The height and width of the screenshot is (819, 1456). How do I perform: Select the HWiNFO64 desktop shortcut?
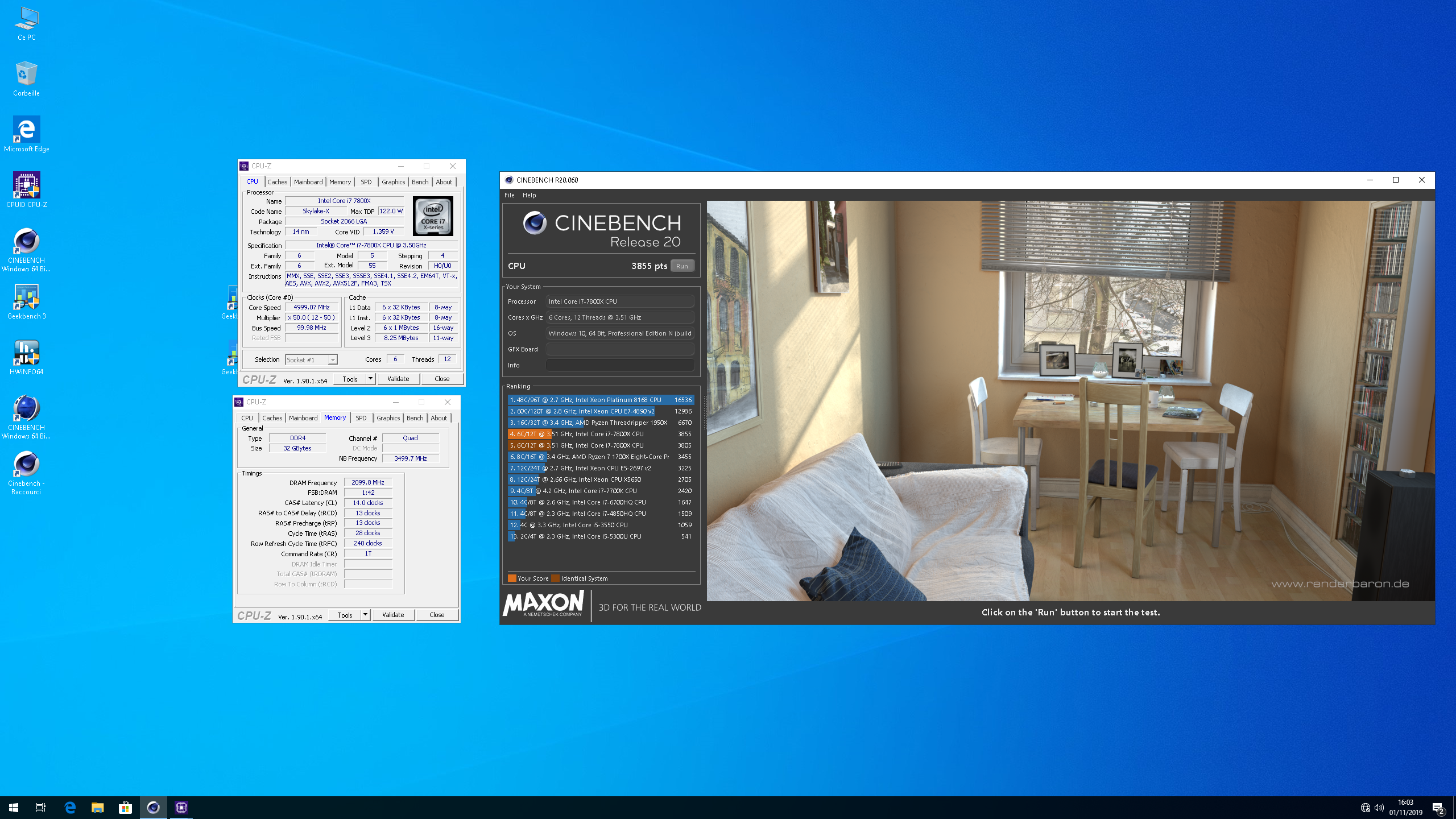pos(26,357)
